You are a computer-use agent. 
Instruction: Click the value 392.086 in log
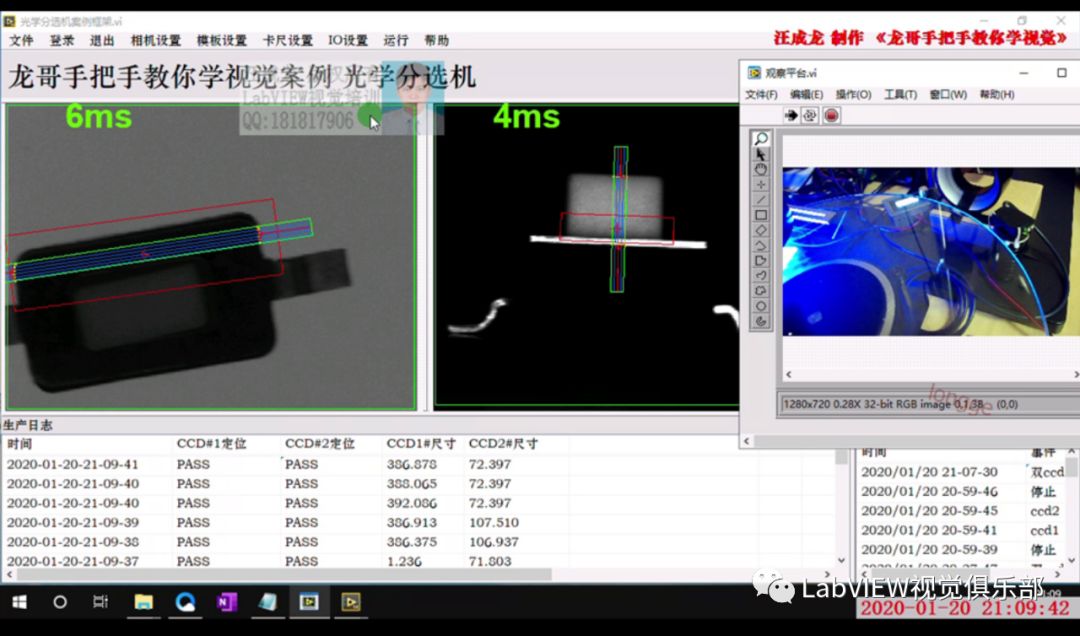tap(411, 503)
